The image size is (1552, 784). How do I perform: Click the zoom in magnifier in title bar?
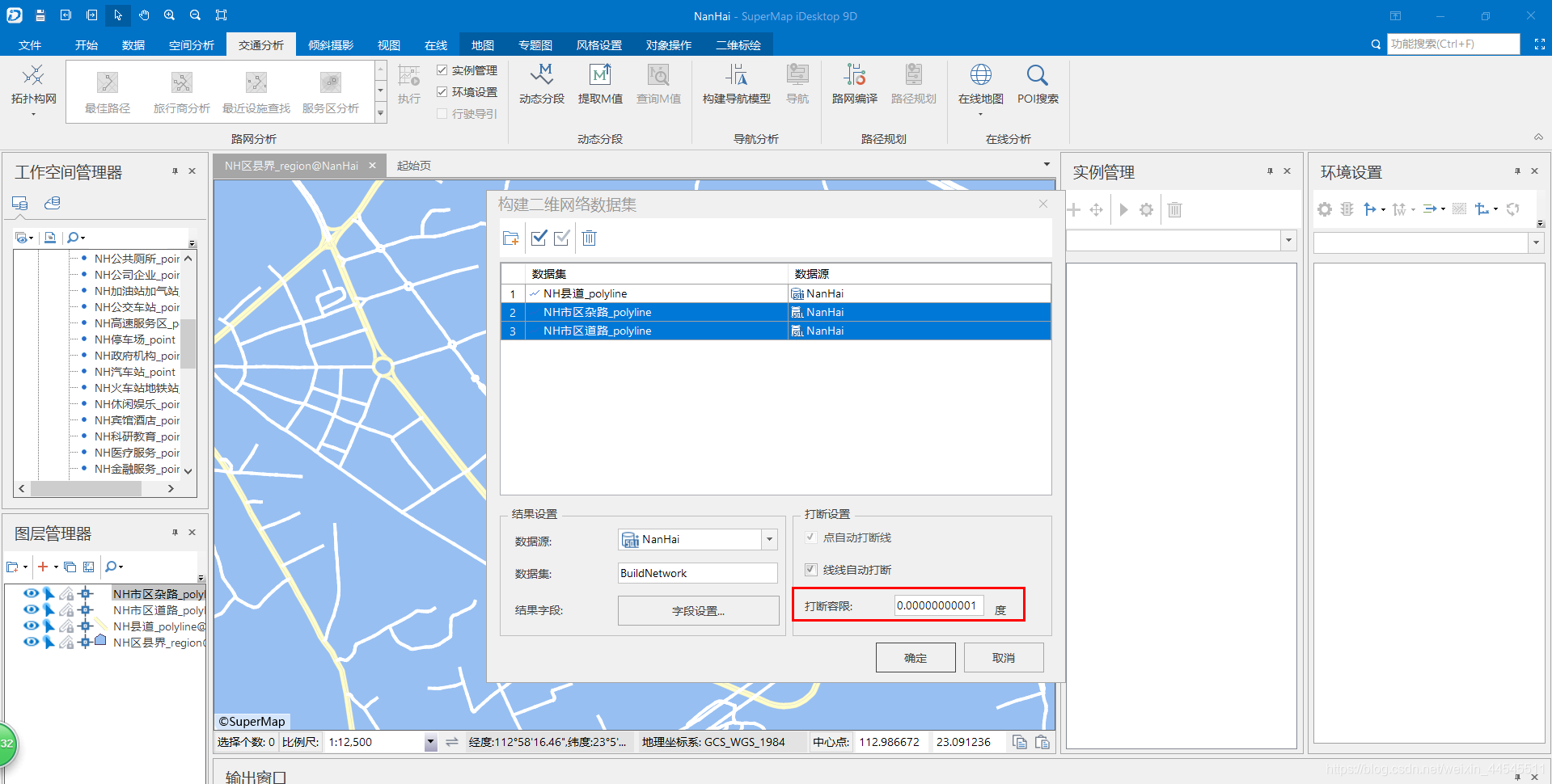pyautogui.click(x=169, y=15)
